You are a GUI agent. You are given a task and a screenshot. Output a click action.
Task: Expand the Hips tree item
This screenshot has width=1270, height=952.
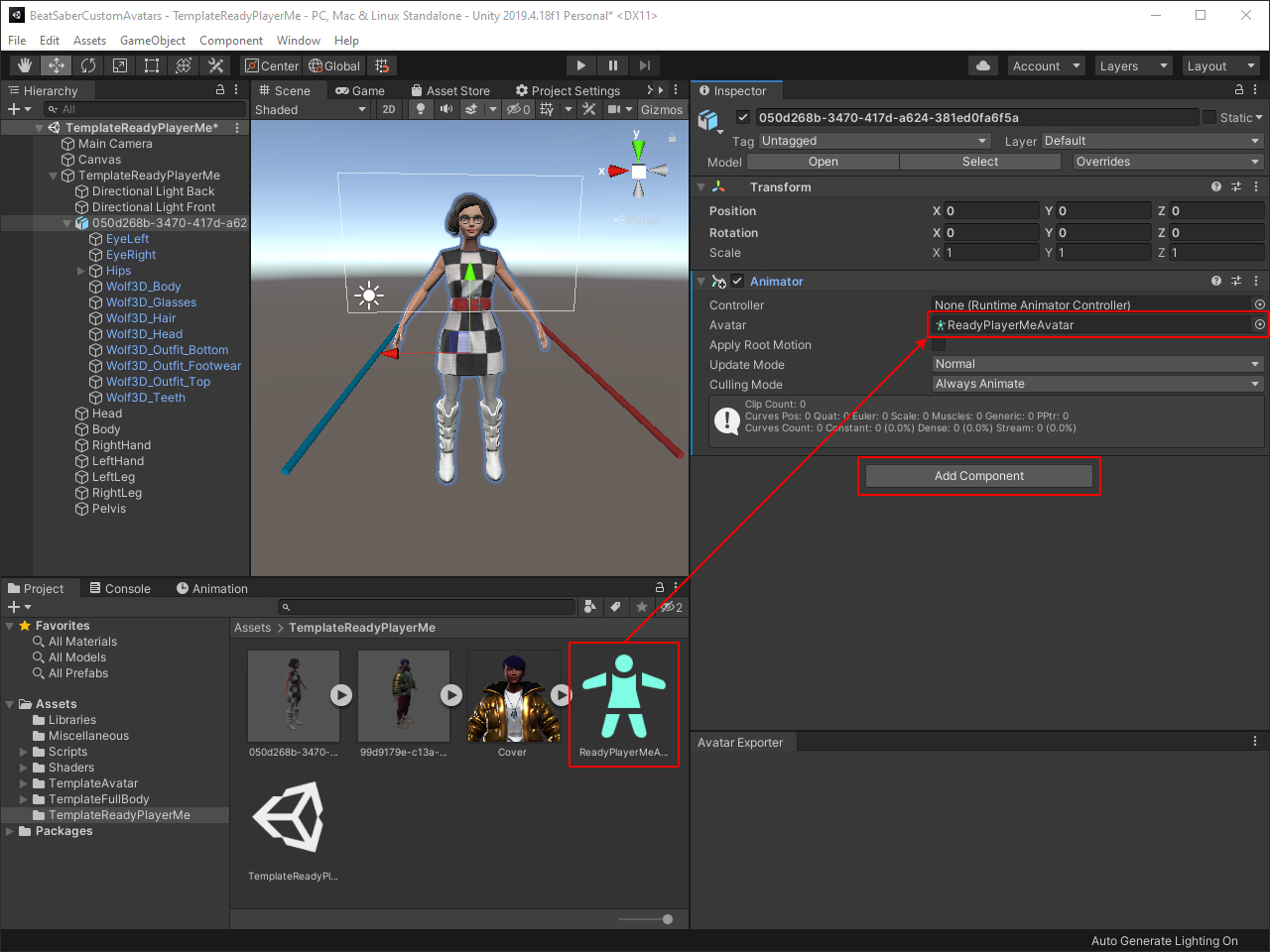(x=81, y=271)
